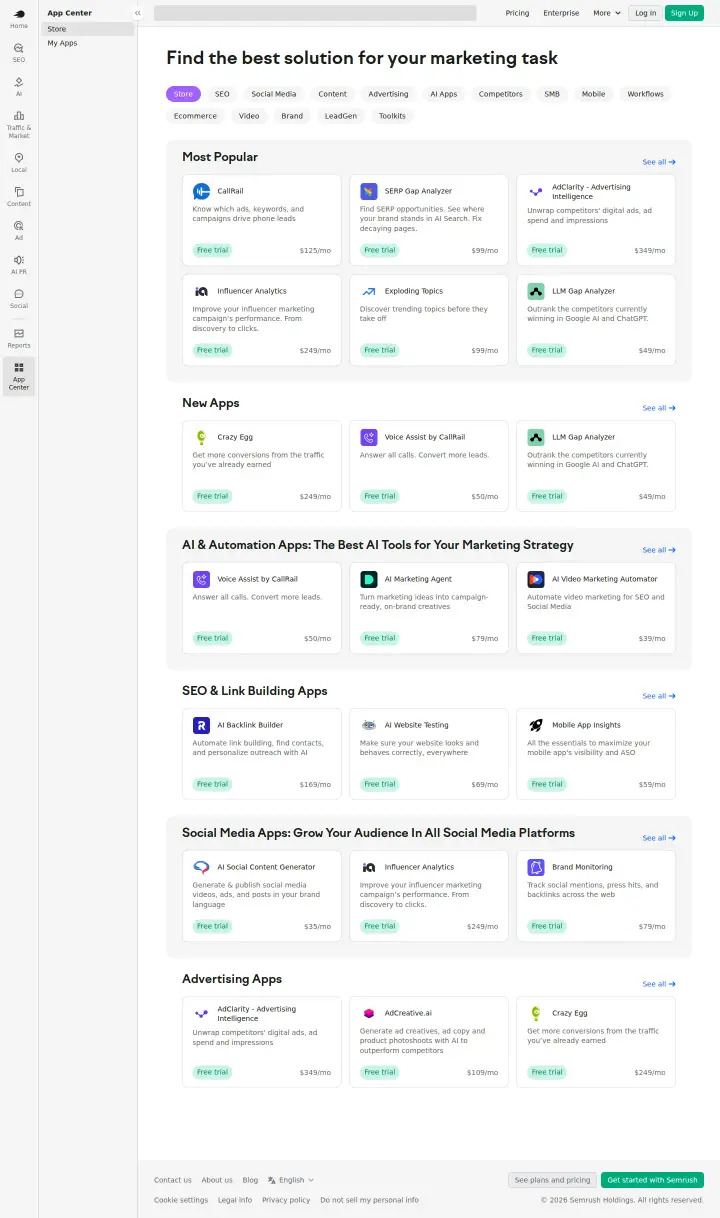The image size is (720, 1218).
Task: Open the Blog footer link
Action: [x=250, y=1180]
